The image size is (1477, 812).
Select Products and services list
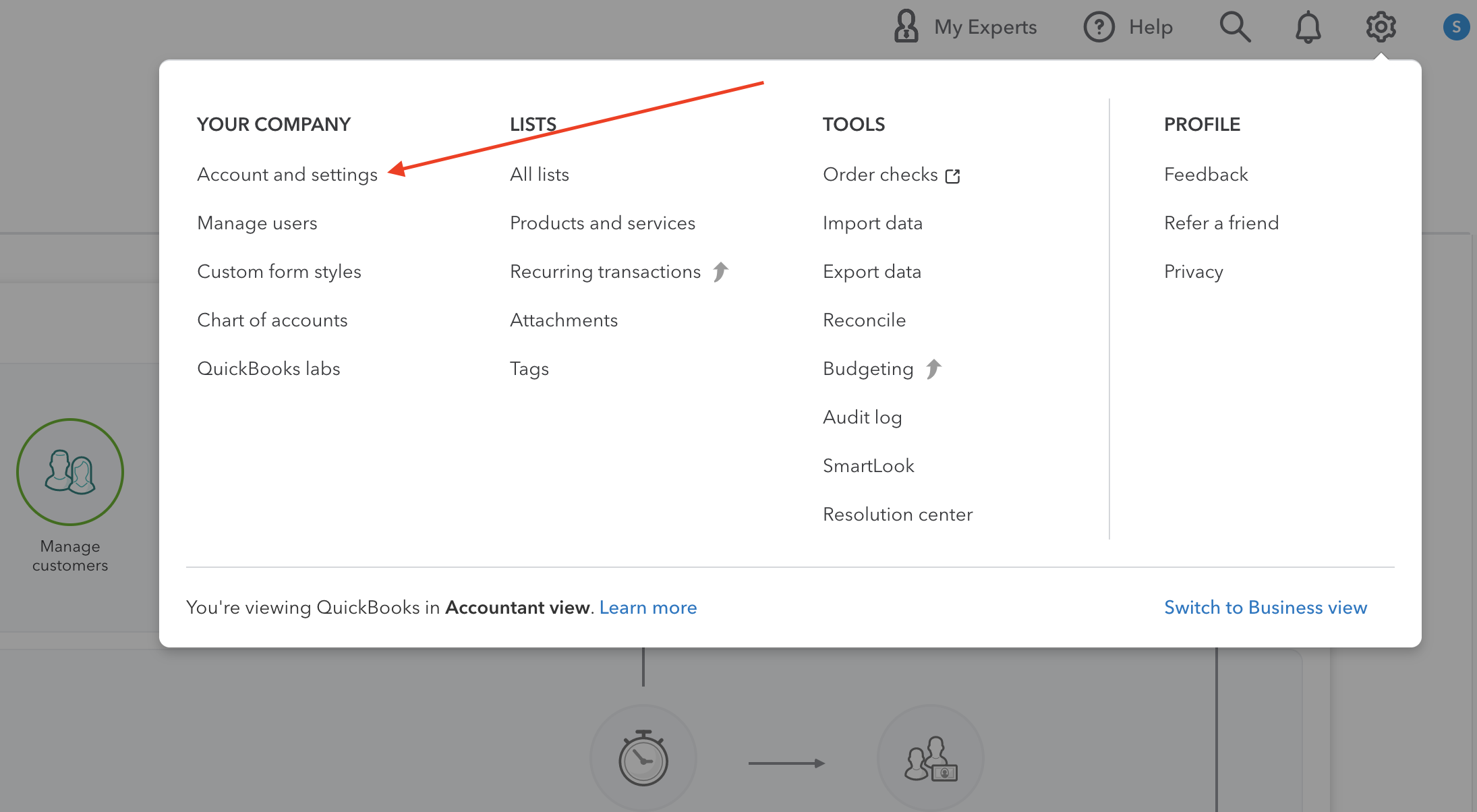click(x=602, y=222)
